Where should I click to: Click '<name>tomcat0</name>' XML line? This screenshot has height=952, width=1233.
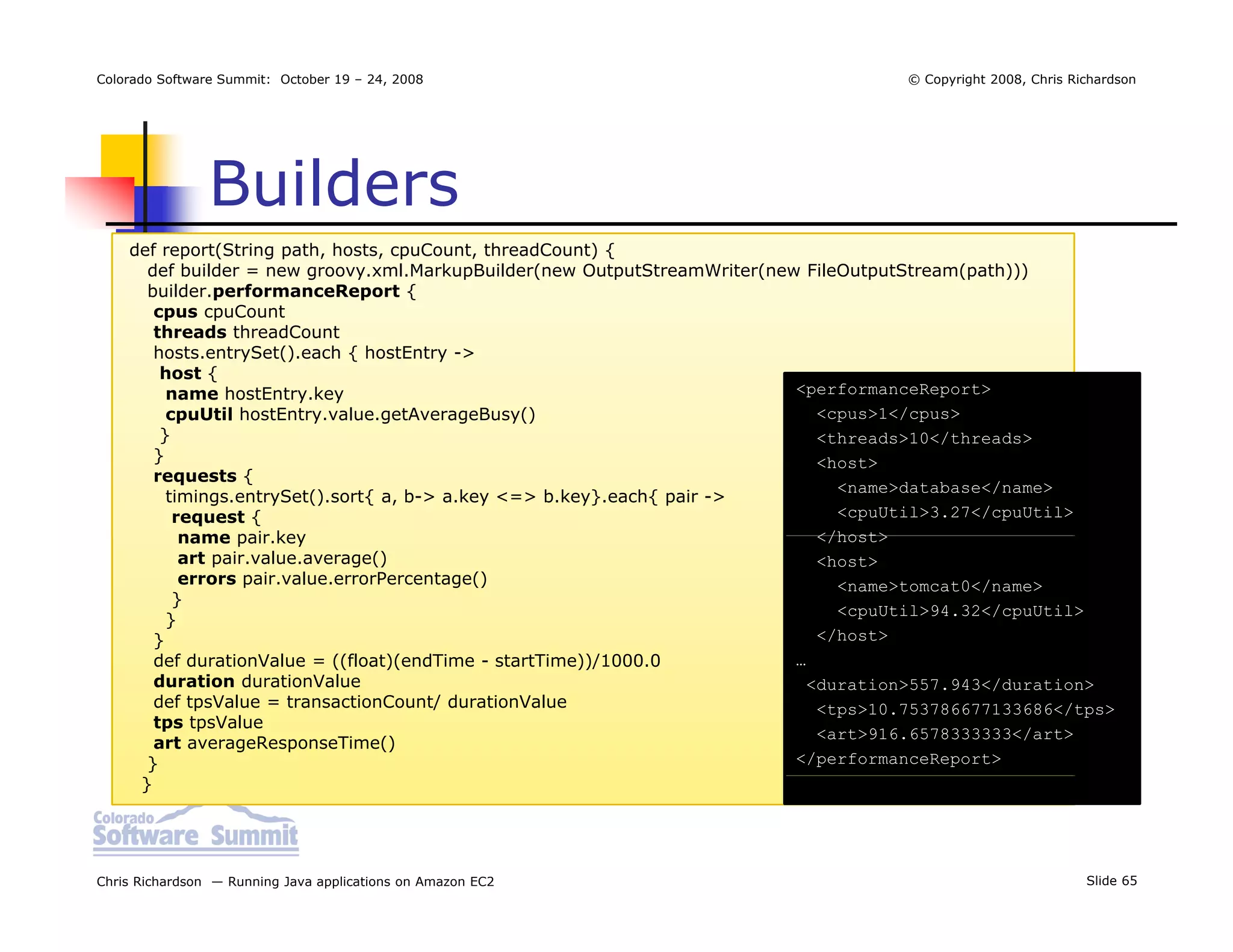939,587
